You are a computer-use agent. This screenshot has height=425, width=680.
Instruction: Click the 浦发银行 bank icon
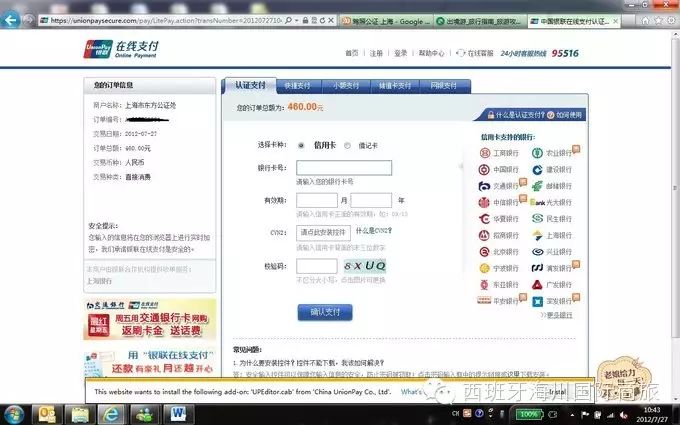537,268
